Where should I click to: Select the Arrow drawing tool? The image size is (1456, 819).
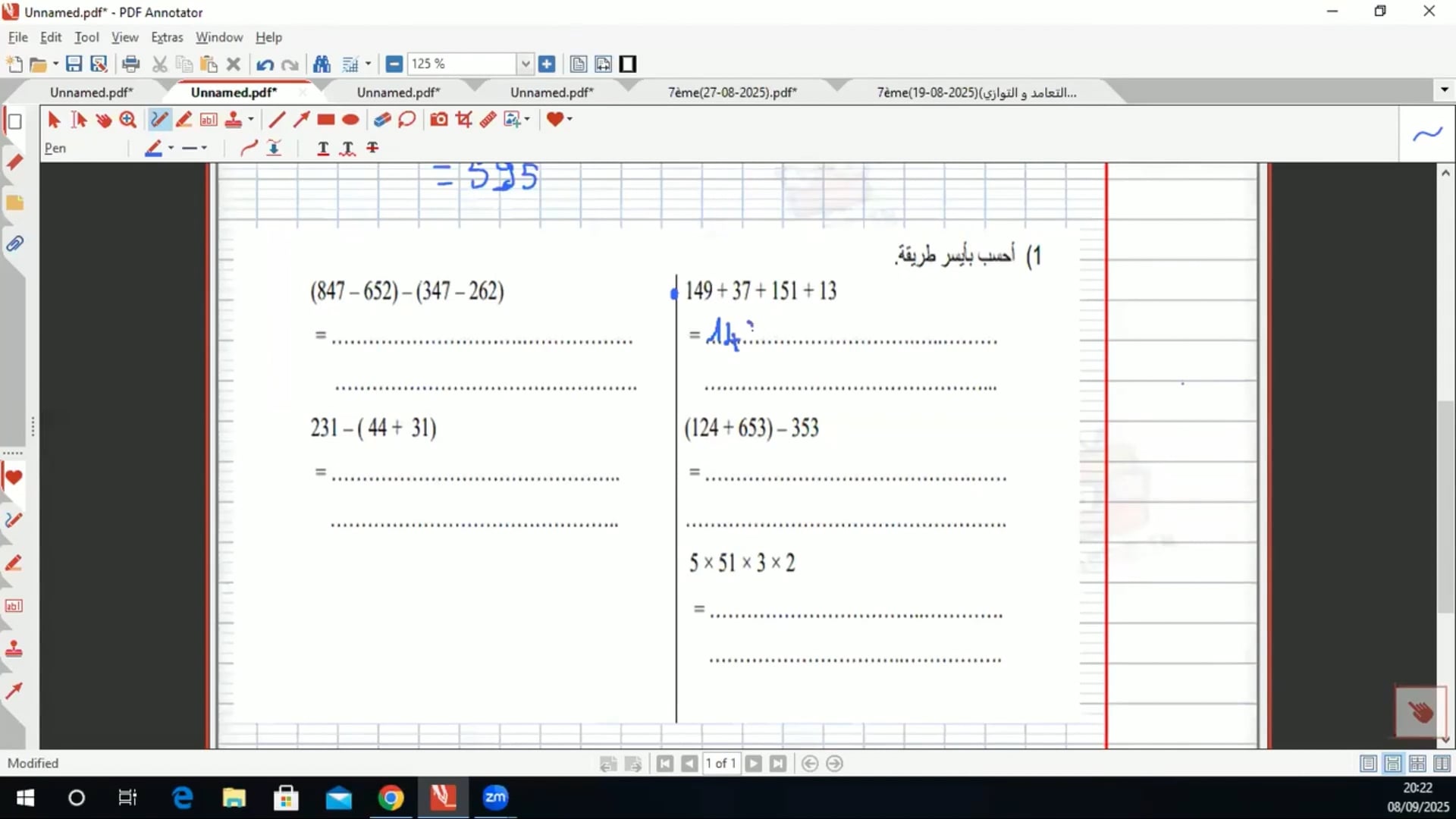click(x=301, y=120)
